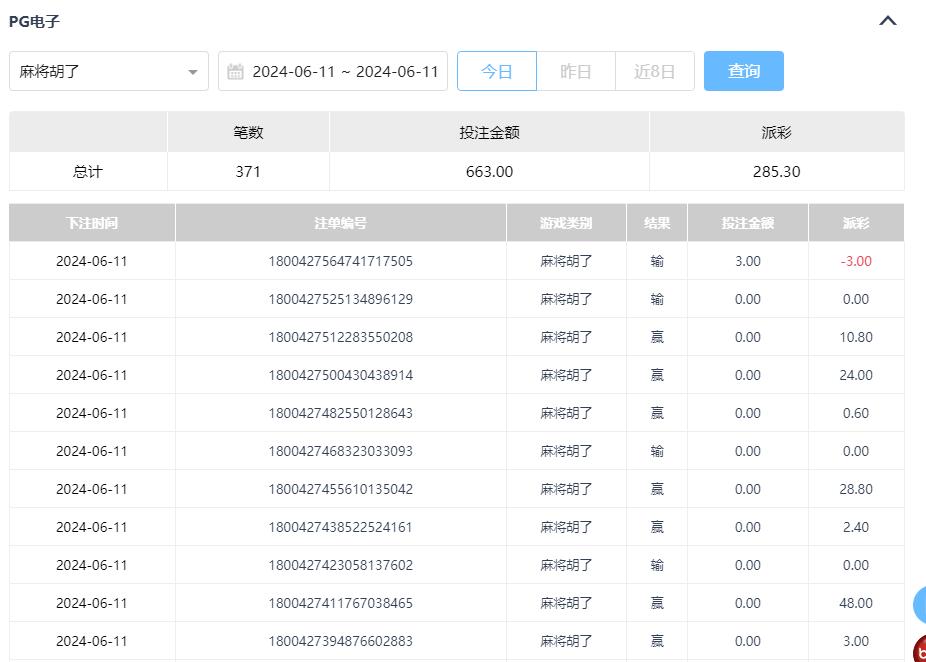Screen dimensions: 926x662
Task: Click the 投注金额 table column header
Action: pos(748,223)
